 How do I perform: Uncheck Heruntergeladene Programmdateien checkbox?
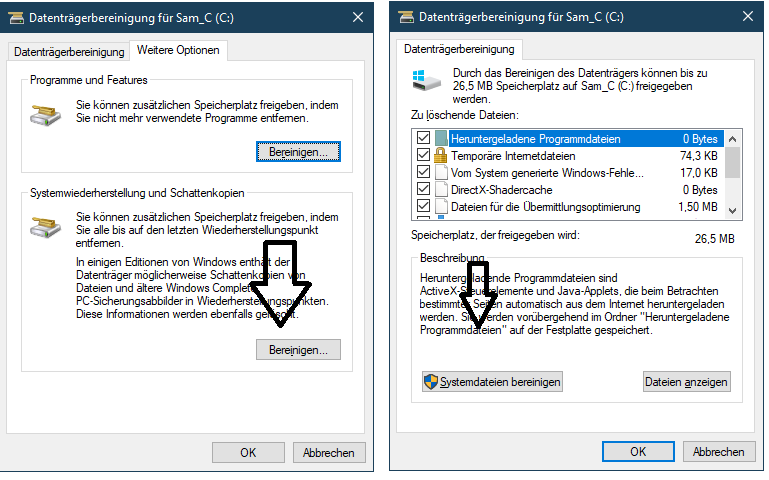(x=423, y=138)
